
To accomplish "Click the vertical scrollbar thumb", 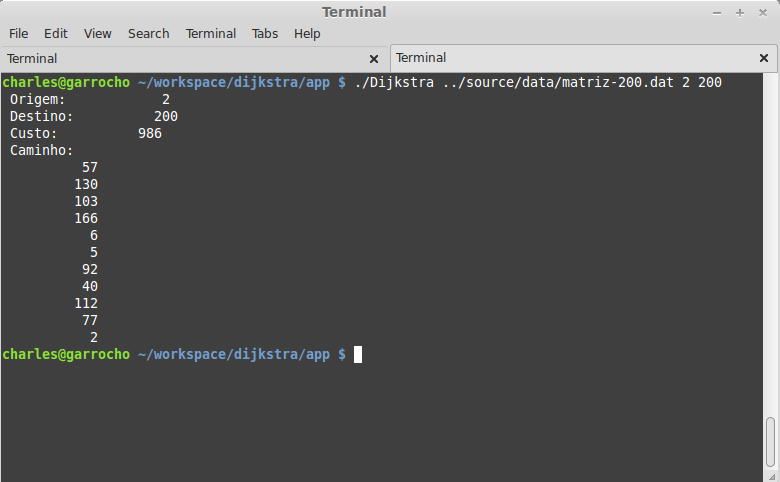I will click(771, 442).
